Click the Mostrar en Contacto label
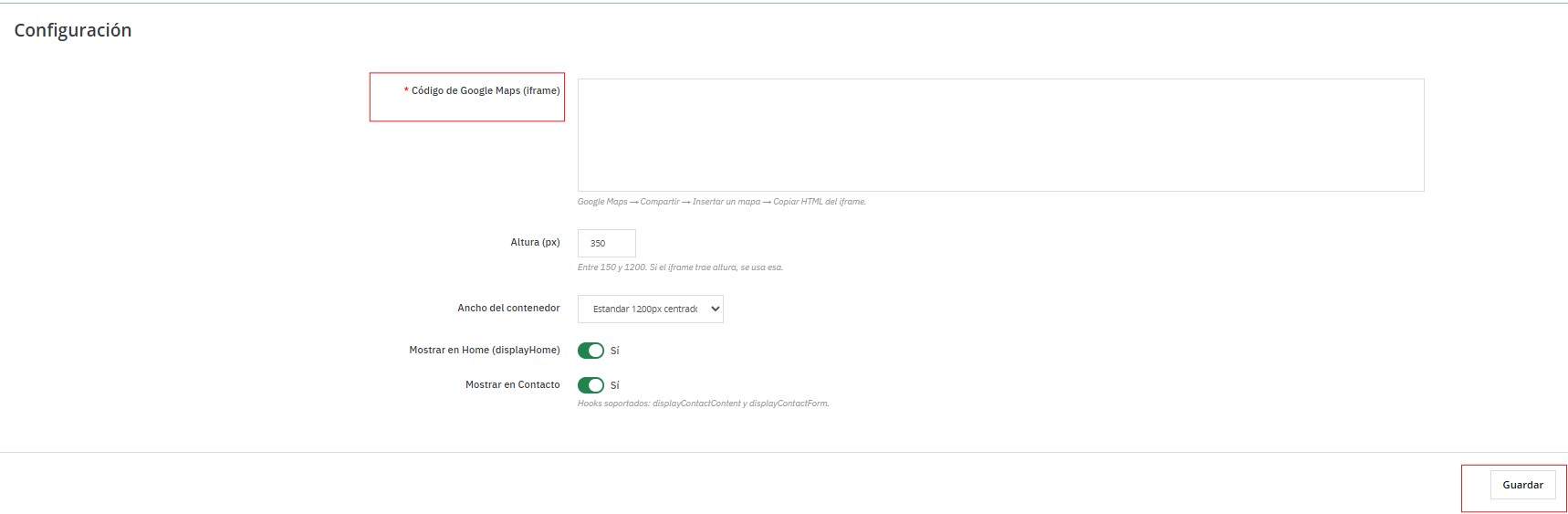The width and height of the screenshot is (1568, 514). [512, 385]
